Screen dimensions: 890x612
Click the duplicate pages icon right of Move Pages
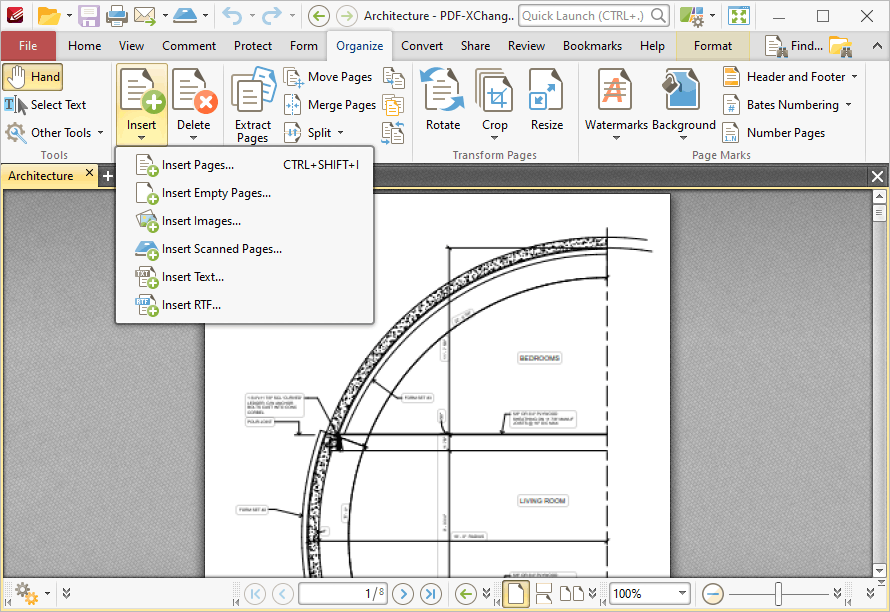[393, 77]
